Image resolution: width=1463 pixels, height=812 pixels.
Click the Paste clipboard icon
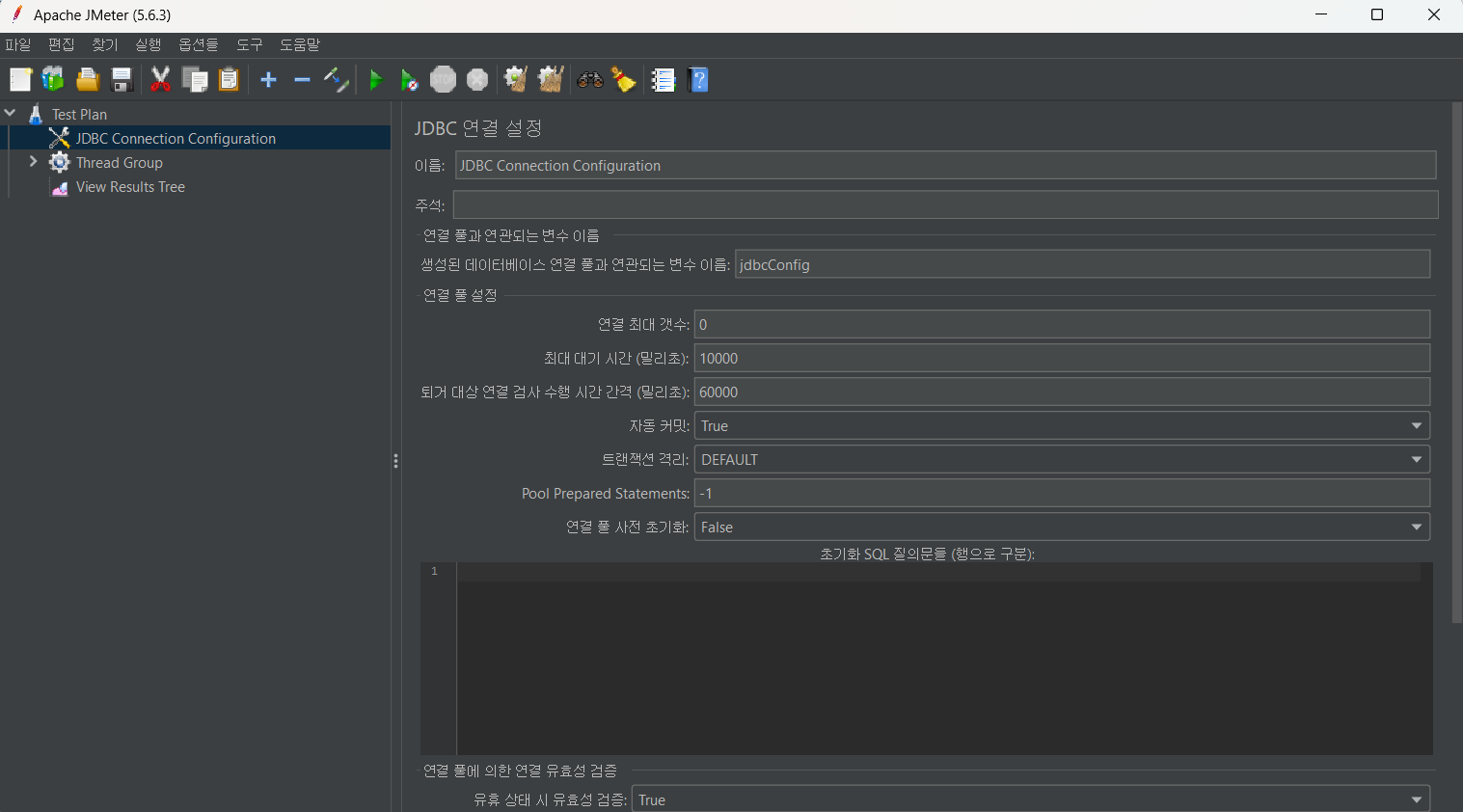(x=229, y=80)
